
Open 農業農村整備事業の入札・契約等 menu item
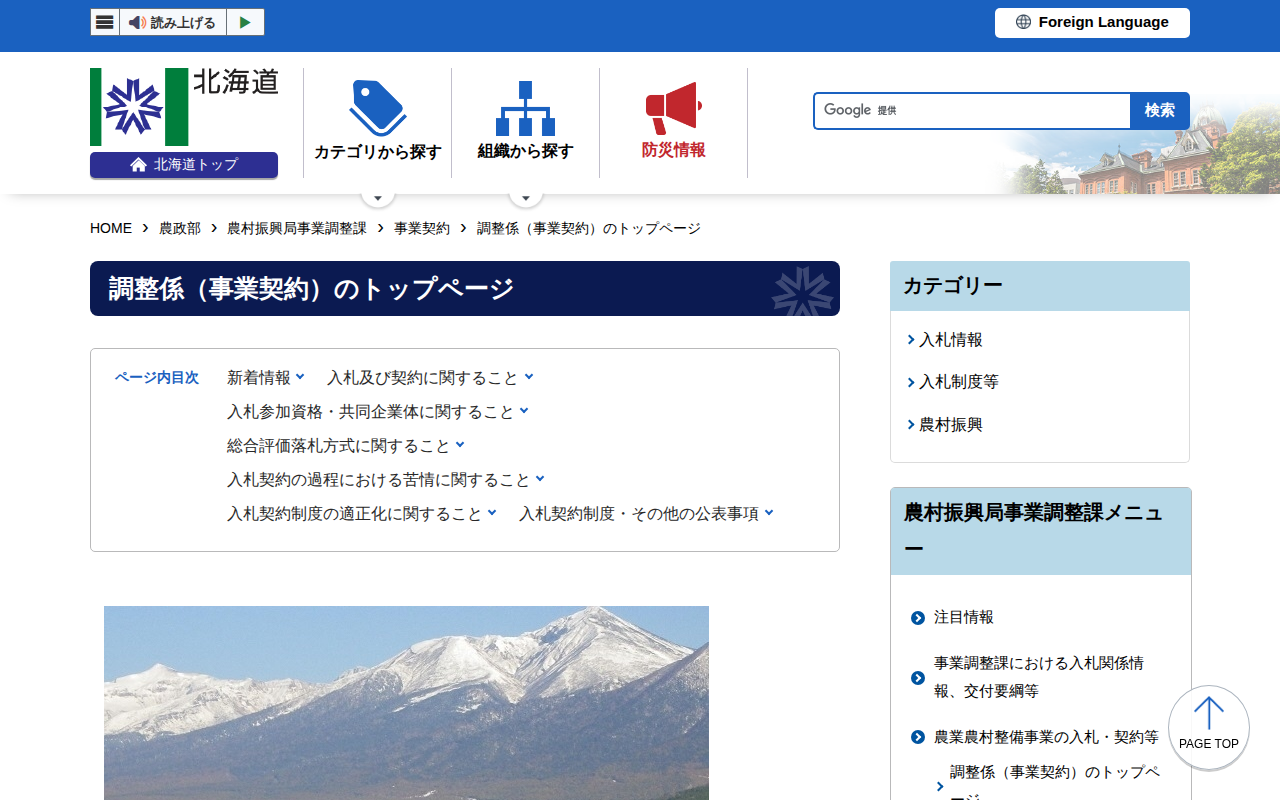(x=1046, y=737)
